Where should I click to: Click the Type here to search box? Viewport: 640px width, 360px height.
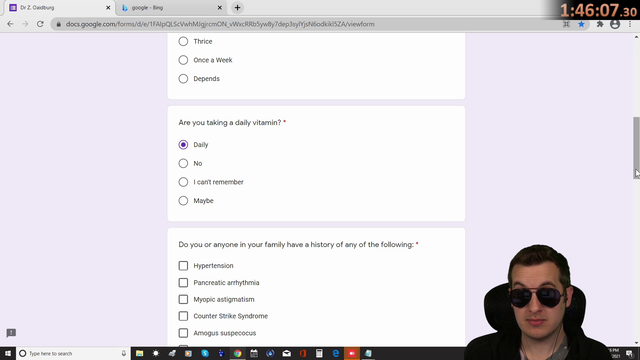[x=73, y=353]
